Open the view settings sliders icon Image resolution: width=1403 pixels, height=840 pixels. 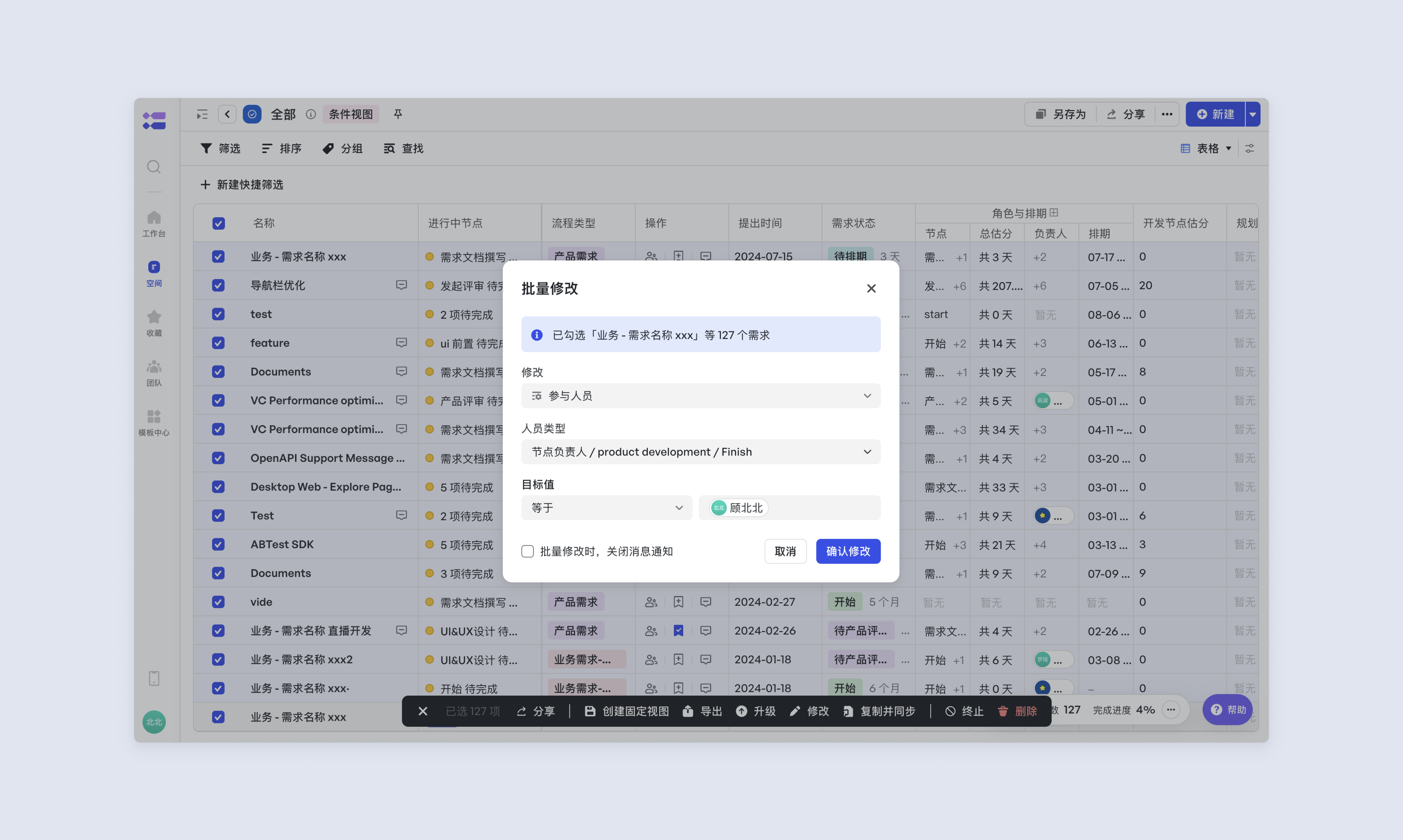click(x=1249, y=148)
